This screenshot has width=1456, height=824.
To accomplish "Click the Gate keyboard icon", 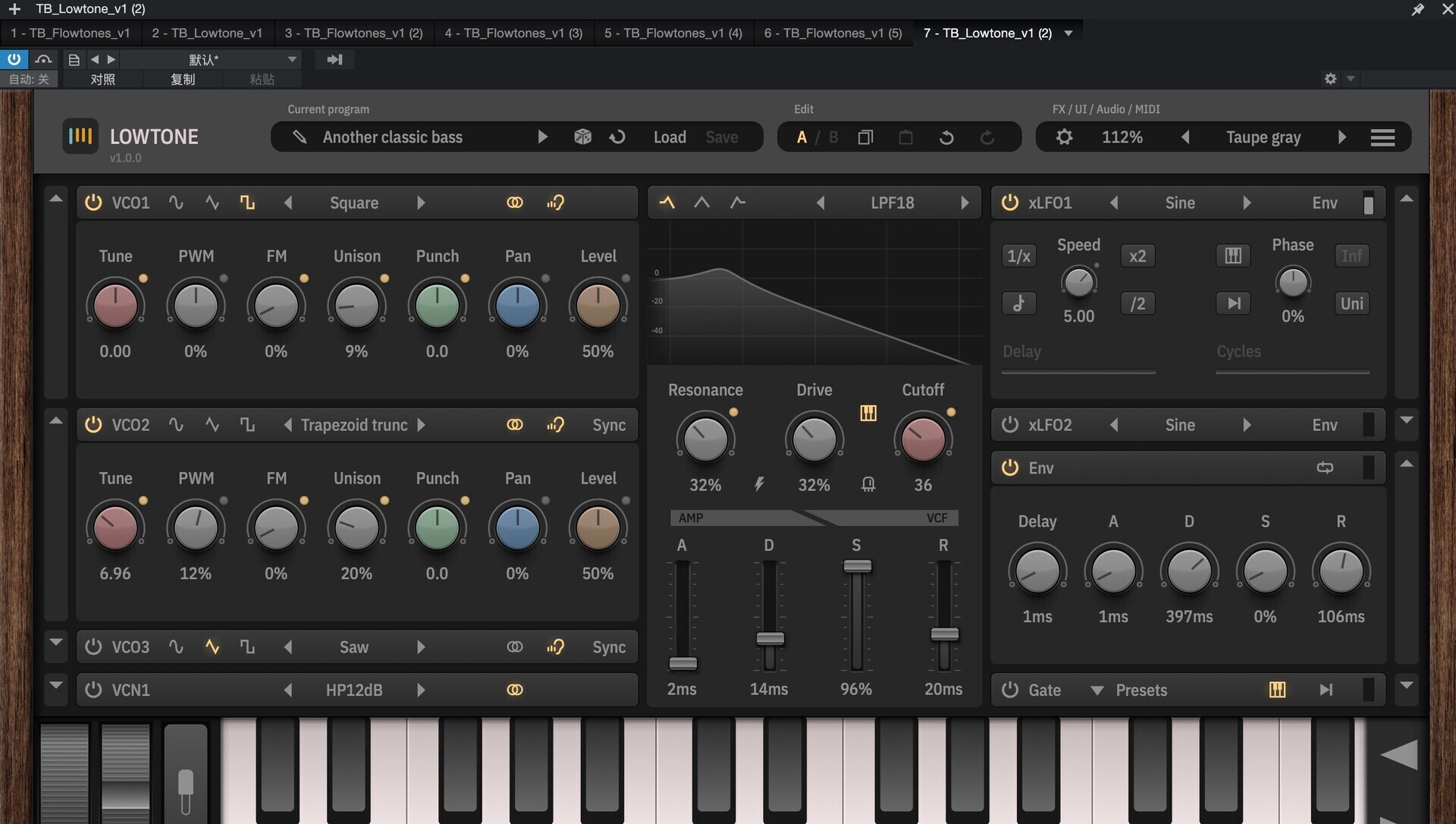I will tap(1277, 690).
